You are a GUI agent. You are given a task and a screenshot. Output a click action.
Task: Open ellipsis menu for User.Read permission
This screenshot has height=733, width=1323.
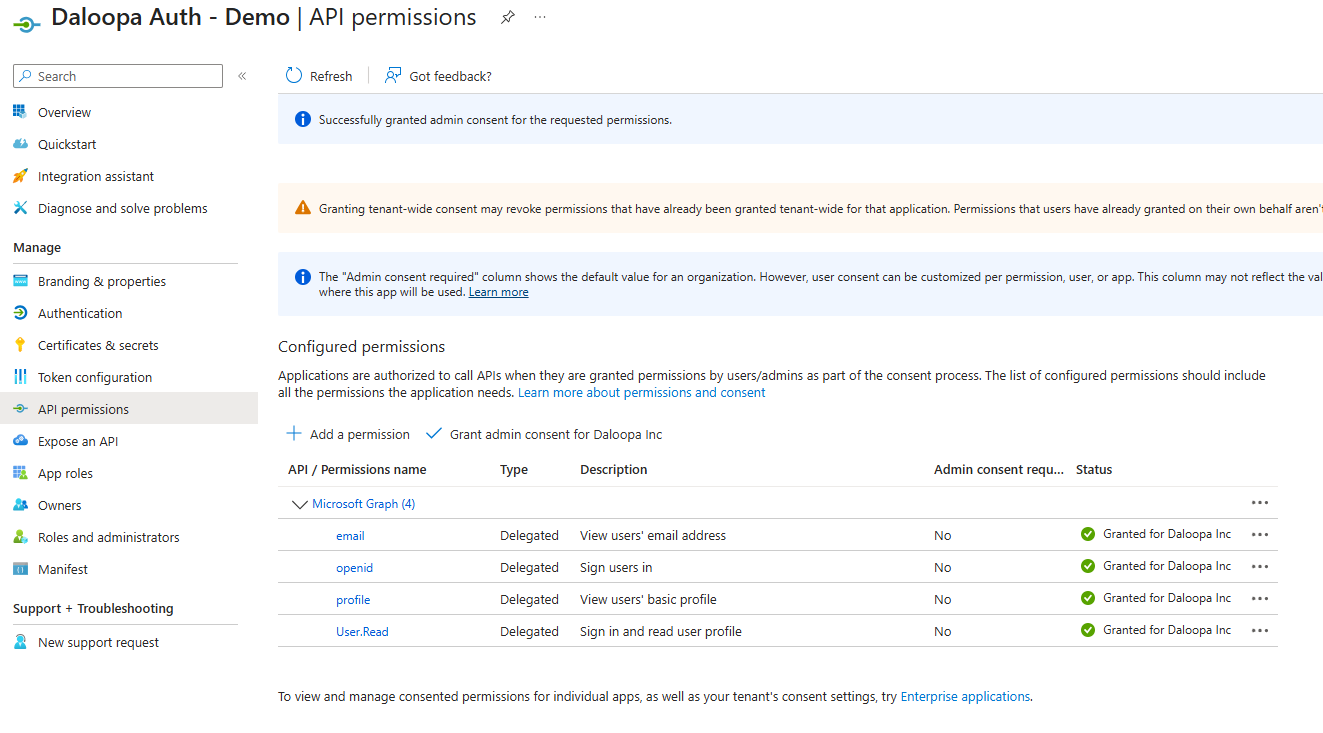click(1260, 631)
